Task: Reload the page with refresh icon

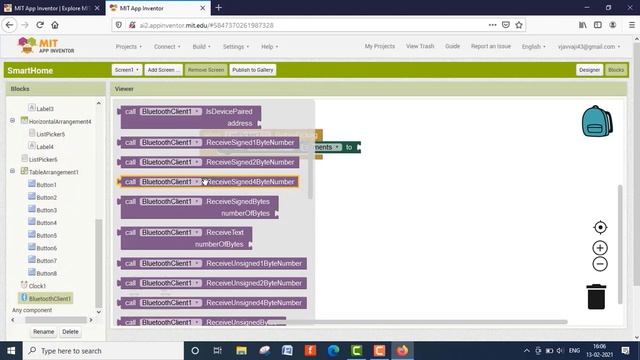Action: coord(40,25)
